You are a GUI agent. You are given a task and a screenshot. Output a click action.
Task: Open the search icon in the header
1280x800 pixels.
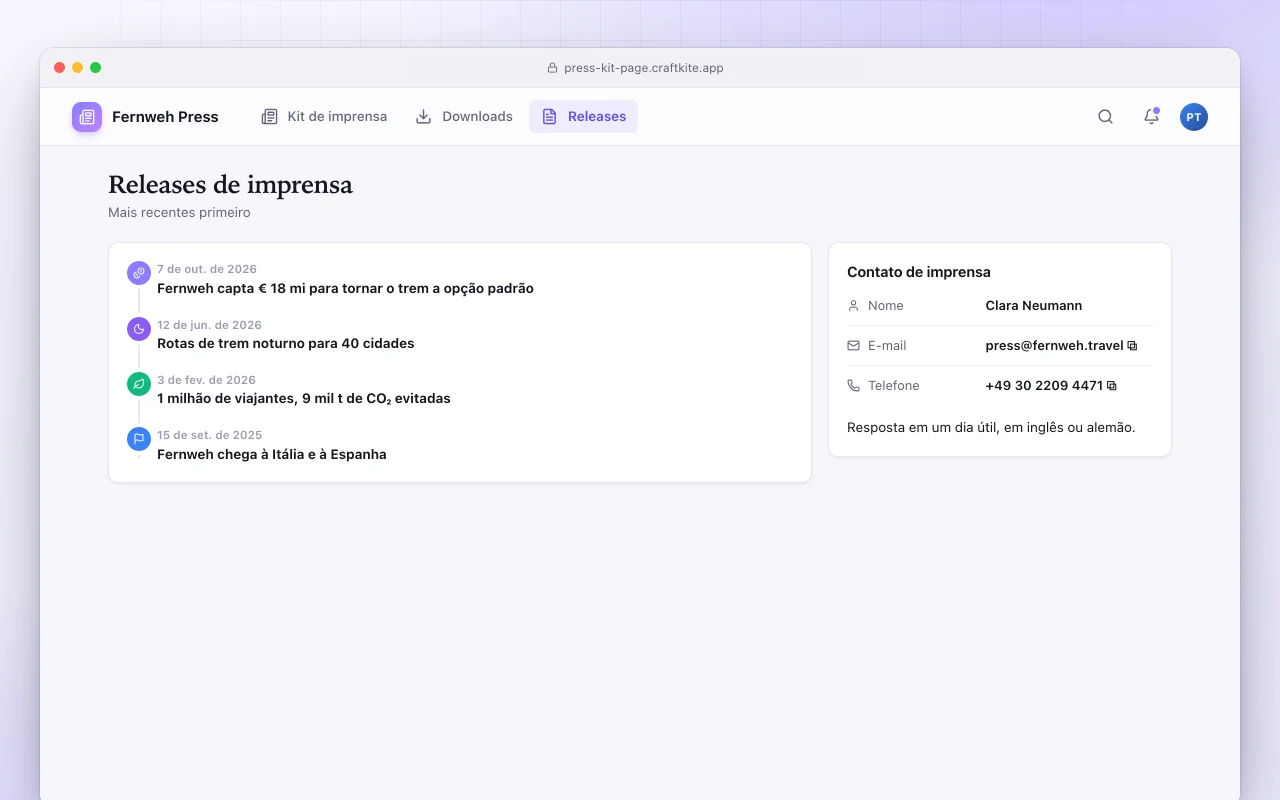point(1105,117)
